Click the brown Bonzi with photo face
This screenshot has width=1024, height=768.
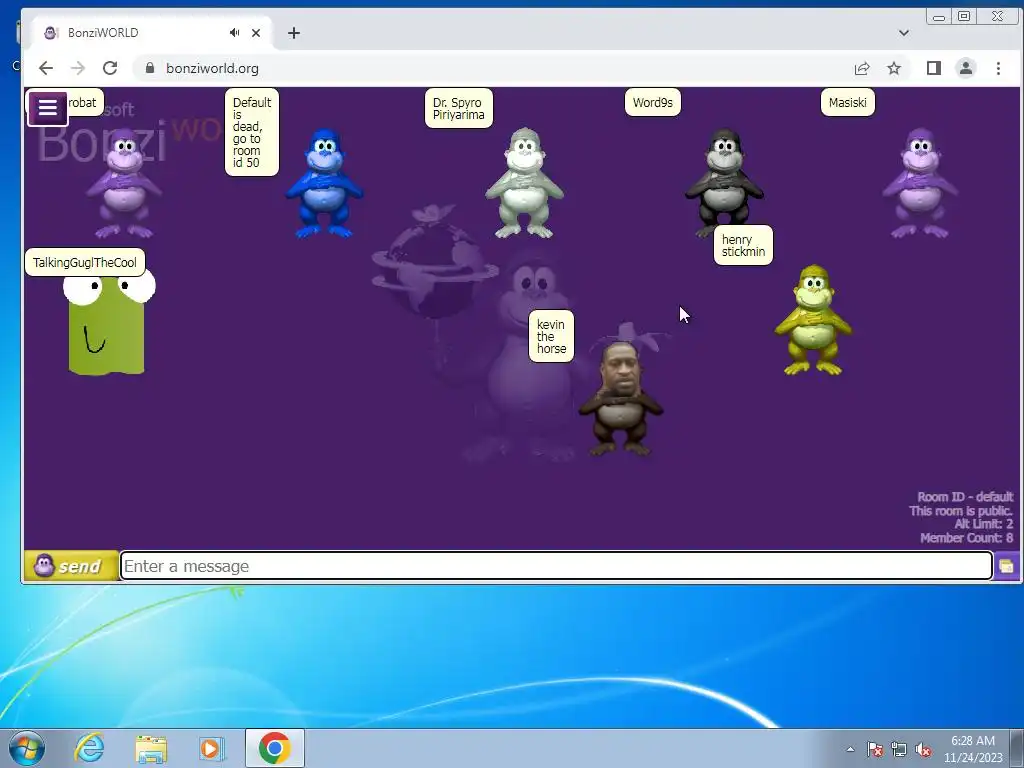coord(620,398)
